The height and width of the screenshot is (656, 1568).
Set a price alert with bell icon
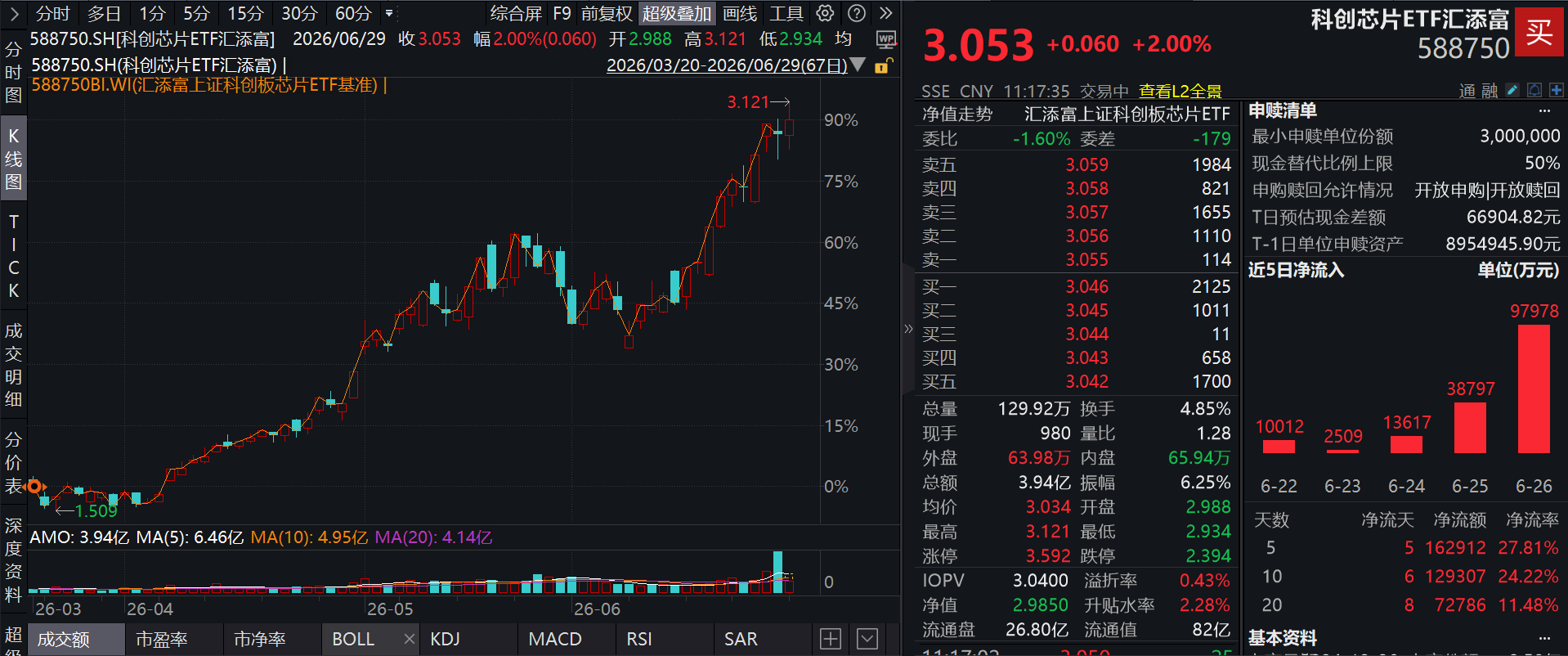1534,90
